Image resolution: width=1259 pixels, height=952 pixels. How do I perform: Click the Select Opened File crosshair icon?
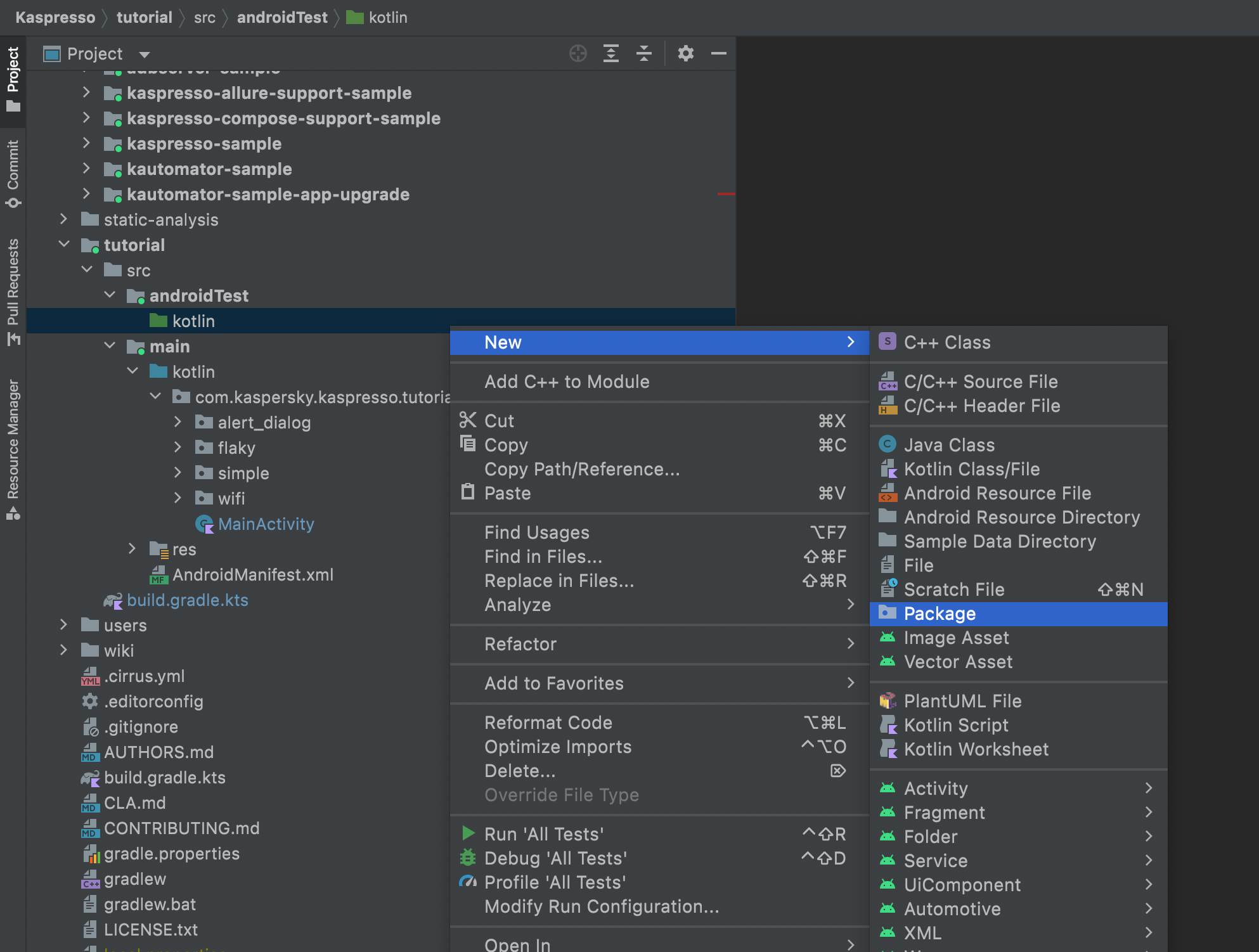tap(578, 53)
